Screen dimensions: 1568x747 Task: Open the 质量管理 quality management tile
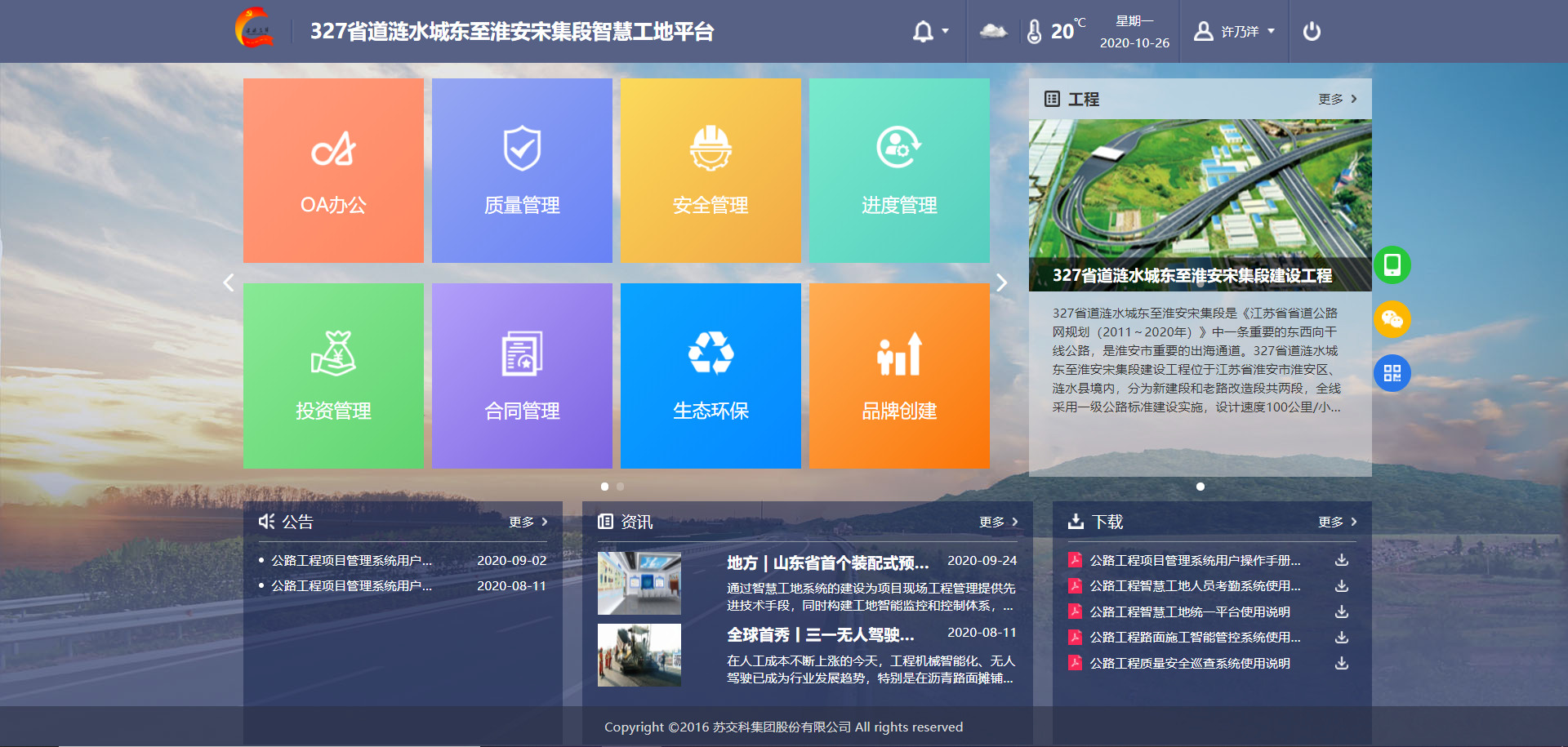point(522,171)
